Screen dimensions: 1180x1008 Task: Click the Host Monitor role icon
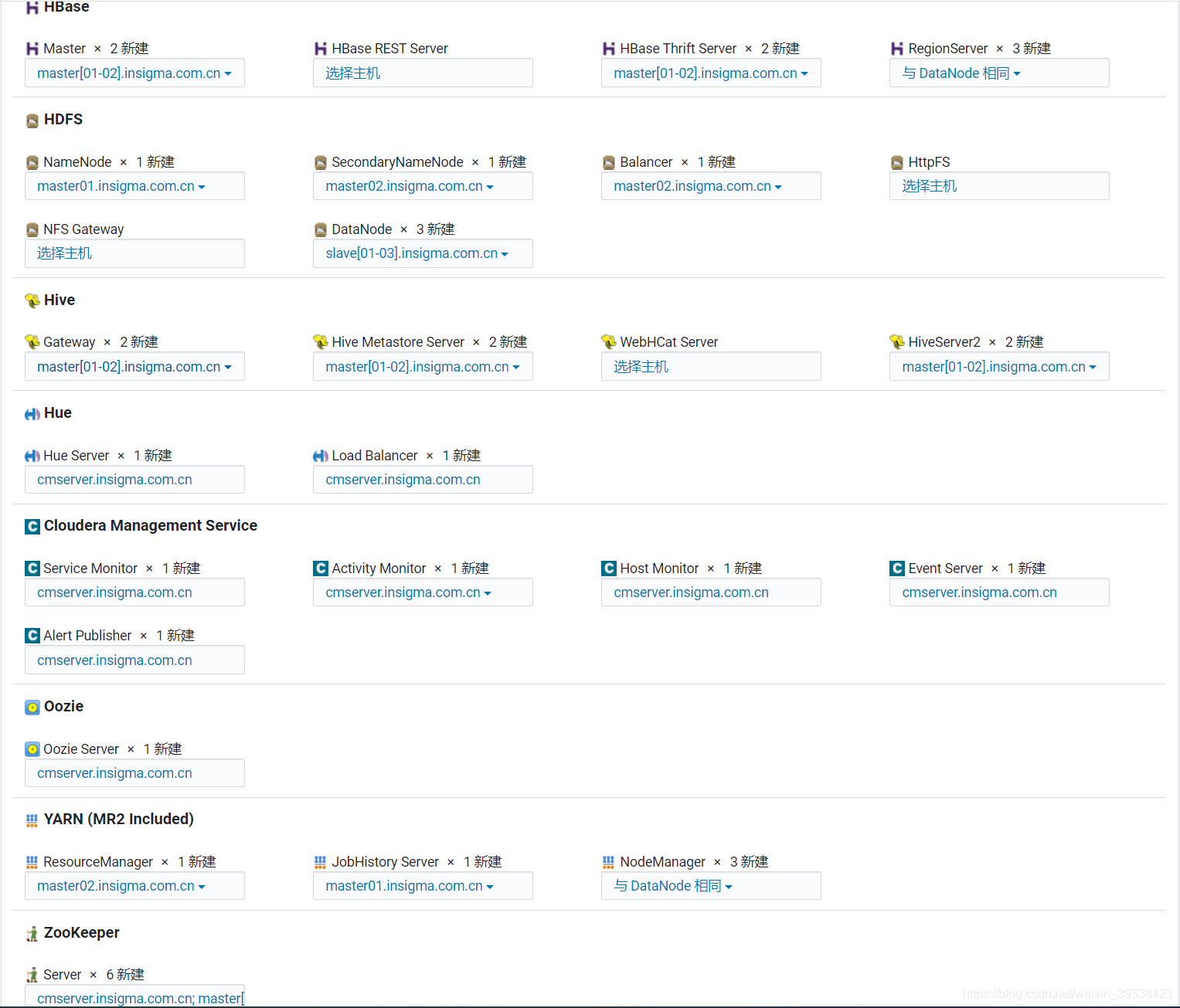[x=609, y=568]
